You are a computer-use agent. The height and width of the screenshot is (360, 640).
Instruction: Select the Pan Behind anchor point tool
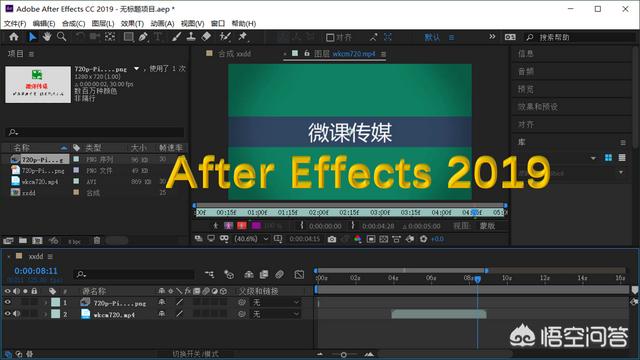tap(110, 37)
